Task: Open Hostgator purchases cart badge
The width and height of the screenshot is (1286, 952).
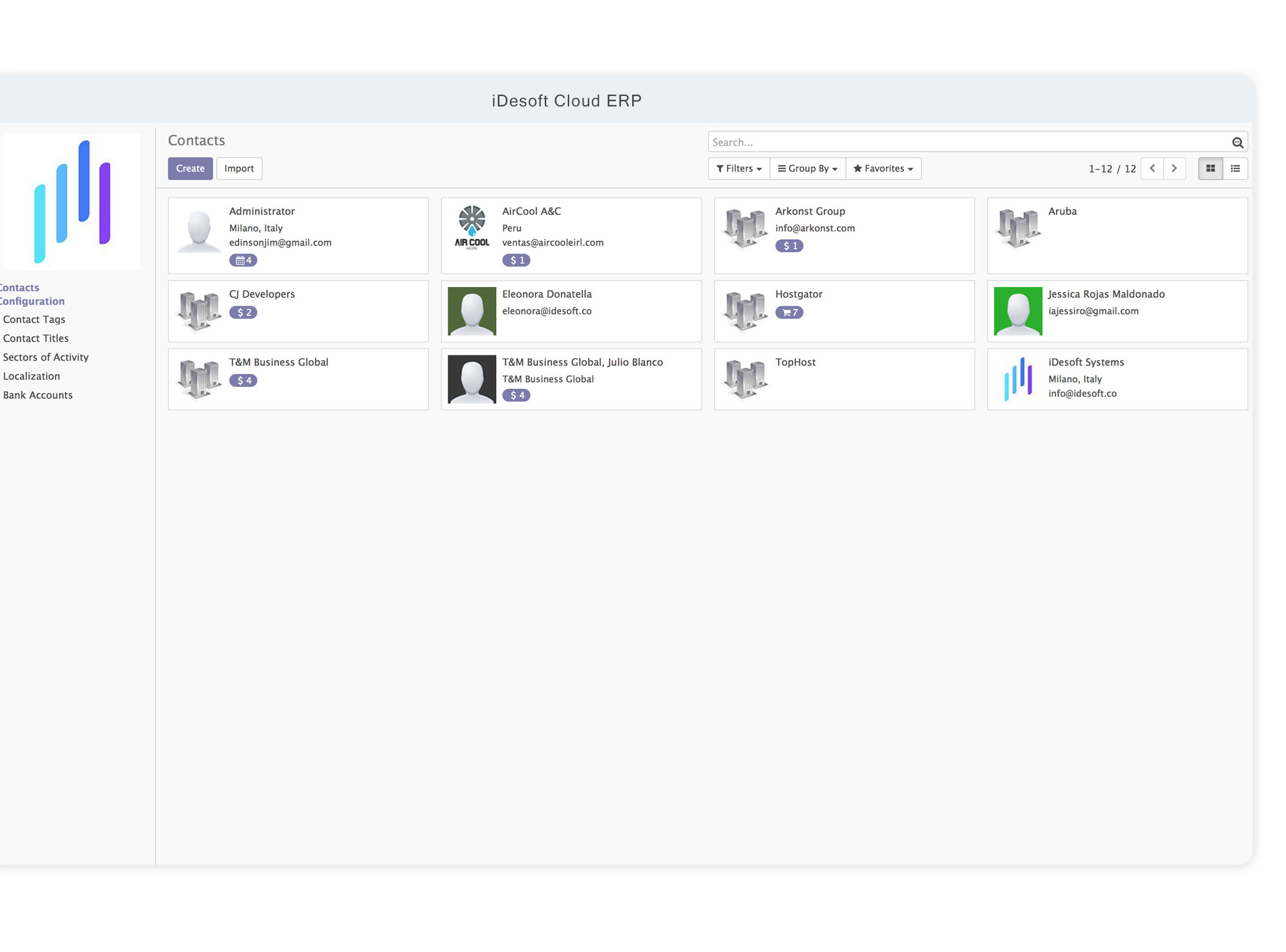Action: [x=789, y=313]
